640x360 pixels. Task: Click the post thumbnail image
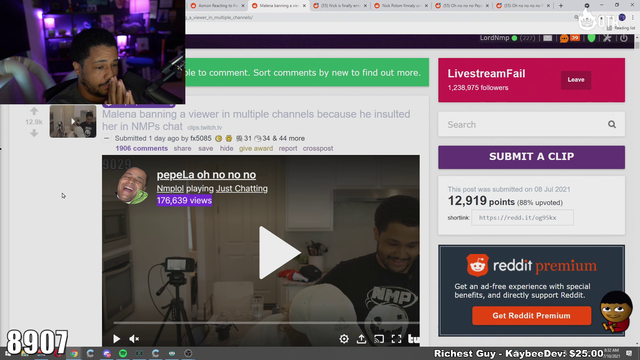(x=73, y=121)
